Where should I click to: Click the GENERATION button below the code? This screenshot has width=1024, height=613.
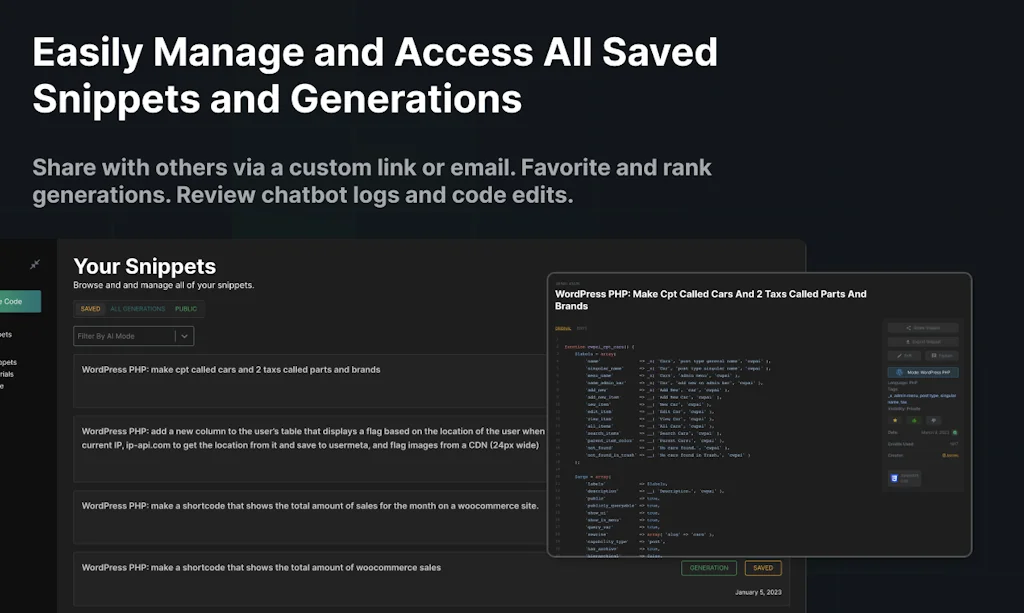[709, 567]
